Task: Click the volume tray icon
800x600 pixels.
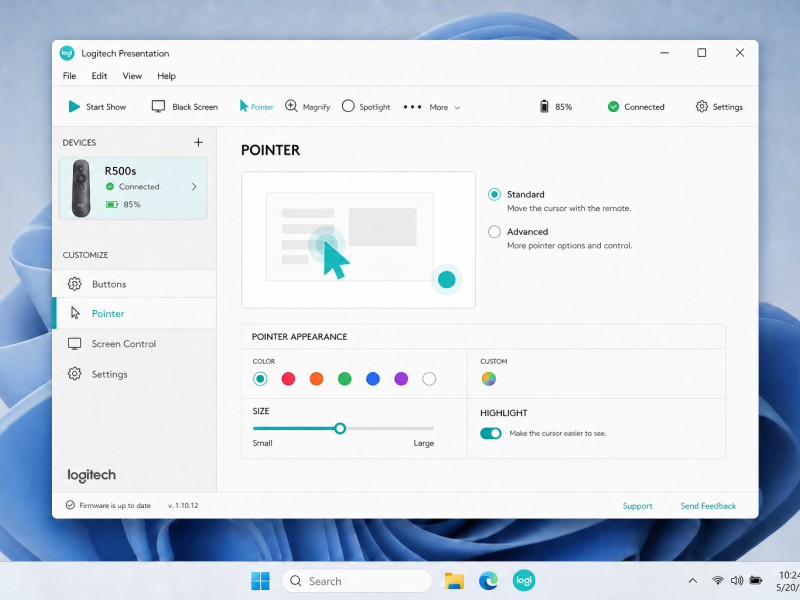Action: pyautogui.click(x=737, y=581)
